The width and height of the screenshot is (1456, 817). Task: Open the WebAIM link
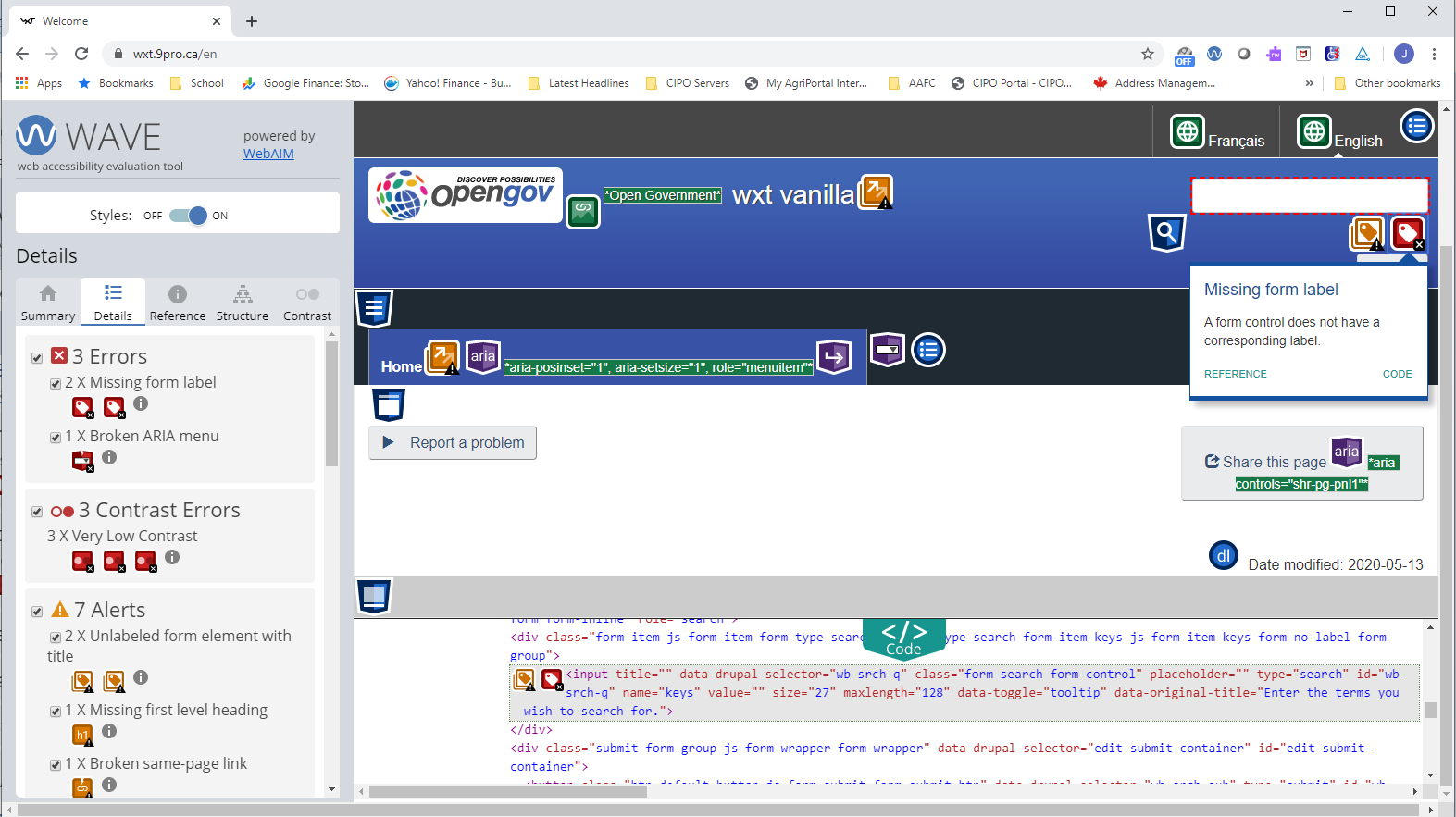pos(268,154)
